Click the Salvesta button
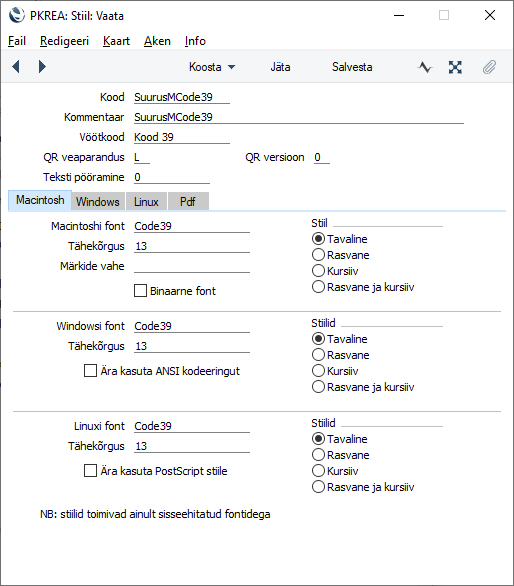 [352, 67]
